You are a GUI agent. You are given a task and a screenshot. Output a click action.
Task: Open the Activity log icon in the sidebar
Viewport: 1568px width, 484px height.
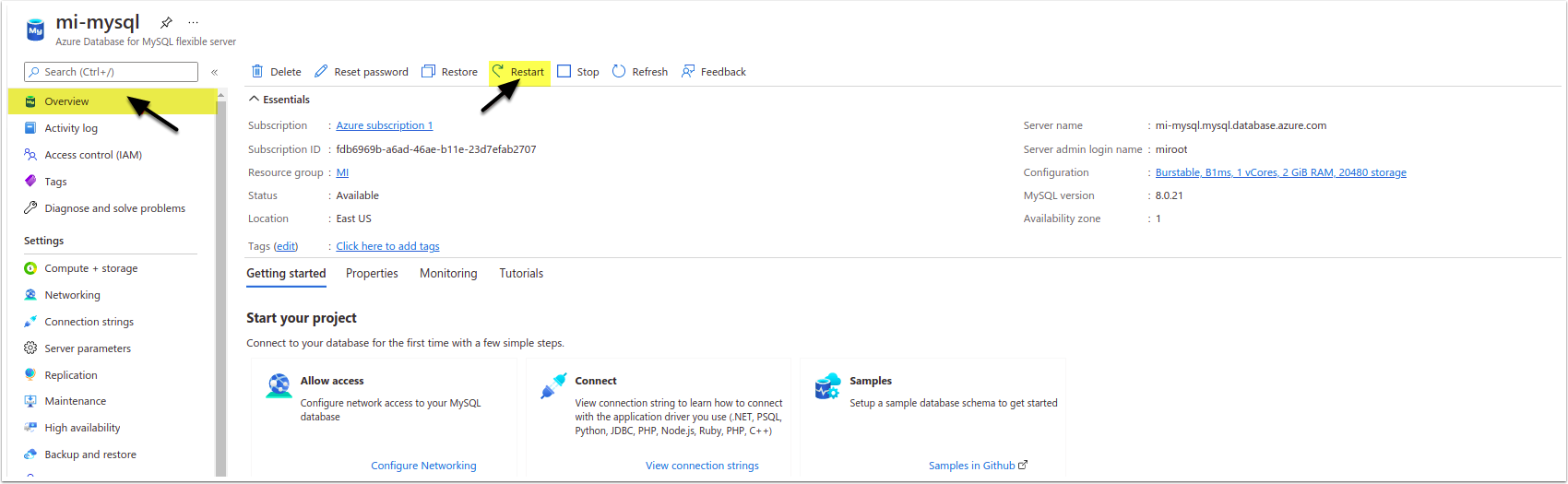[x=30, y=128]
